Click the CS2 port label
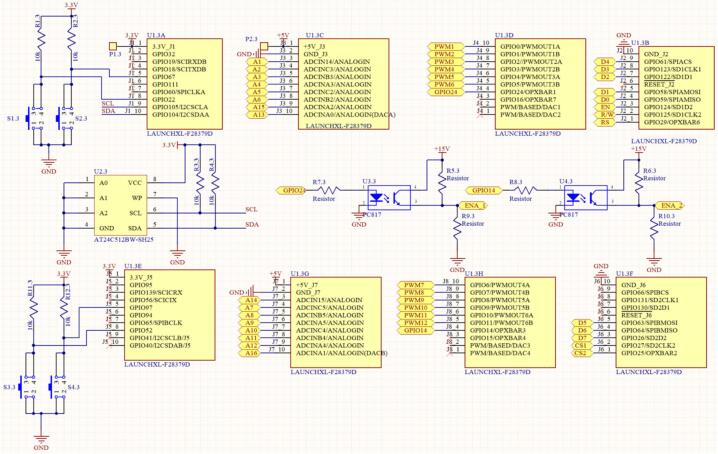The width and height of the screenshot is (718, 454). pyautogui.click(x=582, y=353)
